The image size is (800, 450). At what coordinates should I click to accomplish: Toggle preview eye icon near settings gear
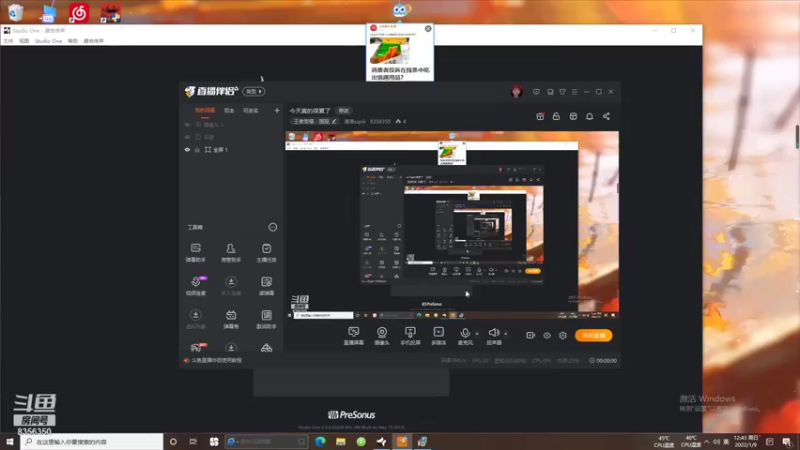[x=547, y=335]
